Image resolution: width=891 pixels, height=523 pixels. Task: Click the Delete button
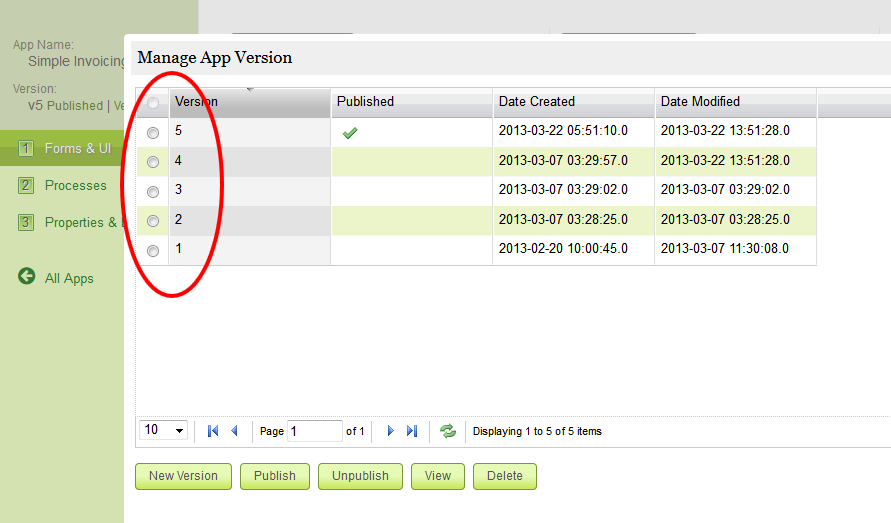point(504,476)
